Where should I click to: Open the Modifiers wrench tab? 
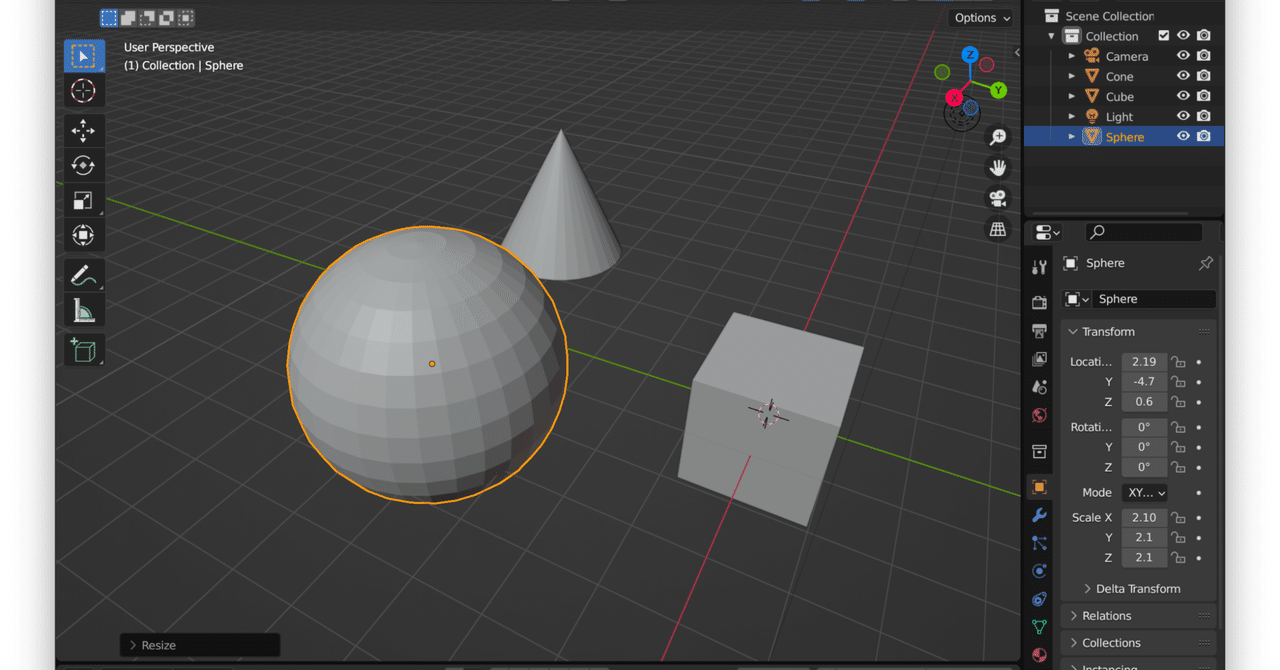click(1039, 515)
